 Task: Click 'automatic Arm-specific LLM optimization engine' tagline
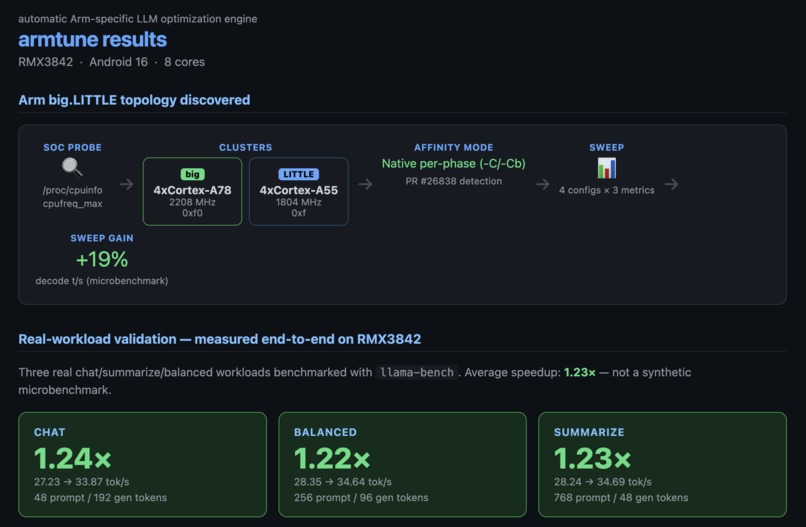(138, 19)
